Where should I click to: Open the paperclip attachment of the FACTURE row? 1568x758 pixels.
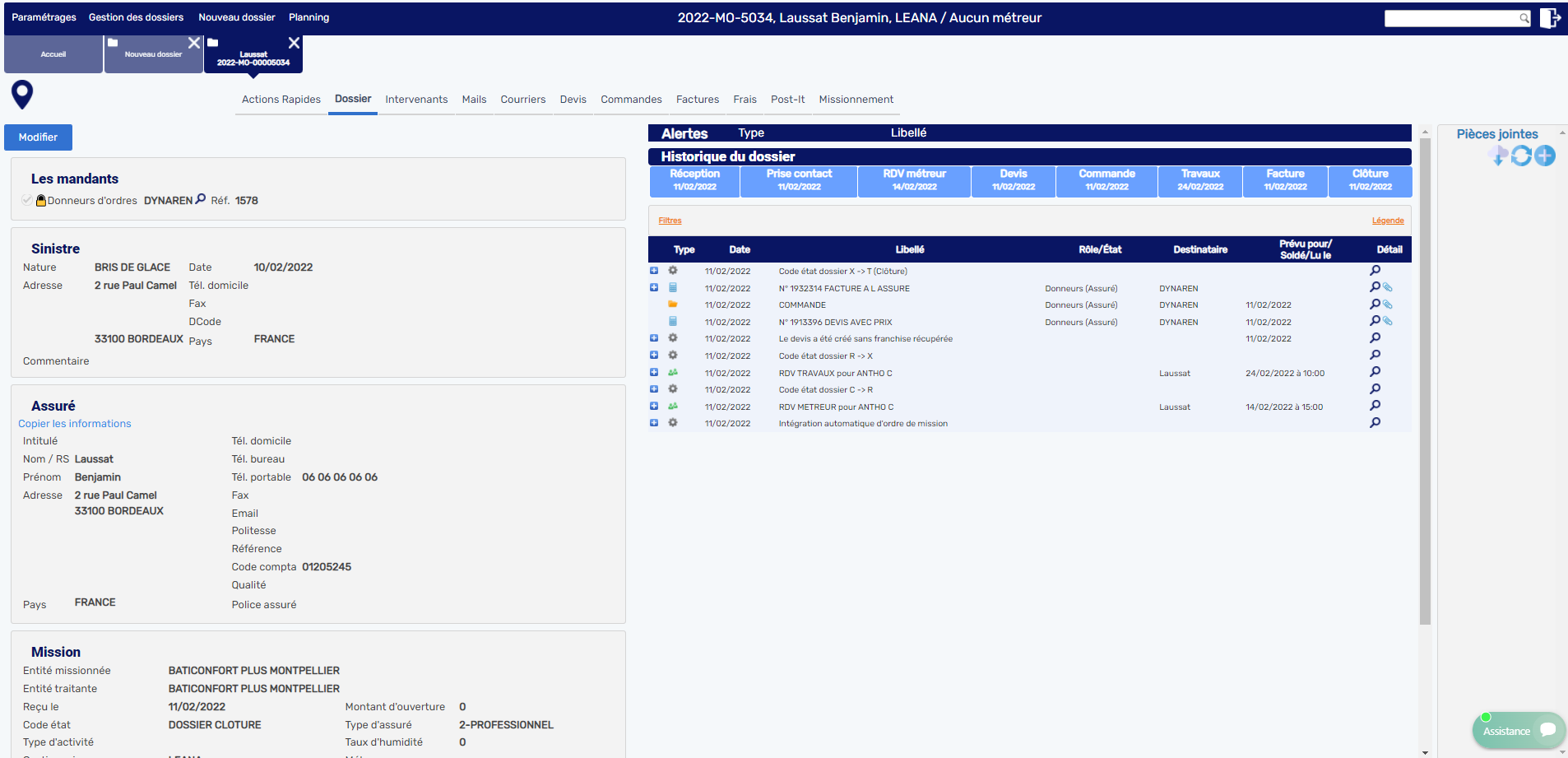(1388, 288)
